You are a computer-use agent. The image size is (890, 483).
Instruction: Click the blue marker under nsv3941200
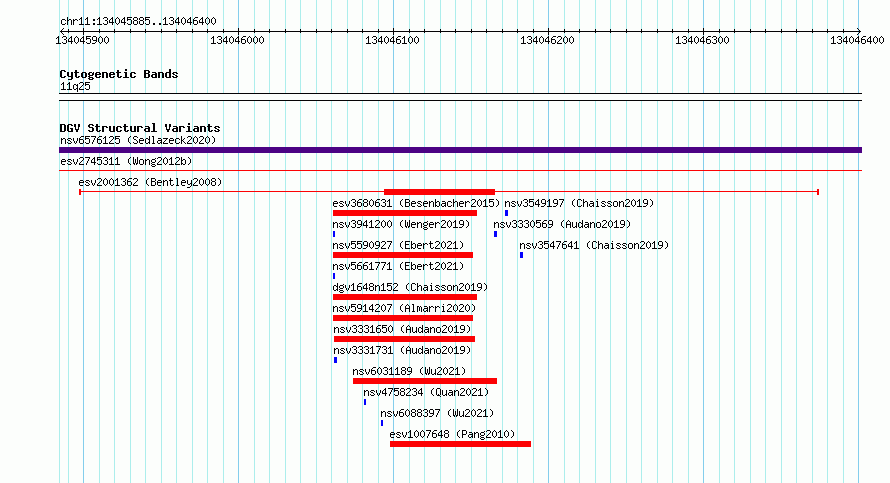pos(334,234)
